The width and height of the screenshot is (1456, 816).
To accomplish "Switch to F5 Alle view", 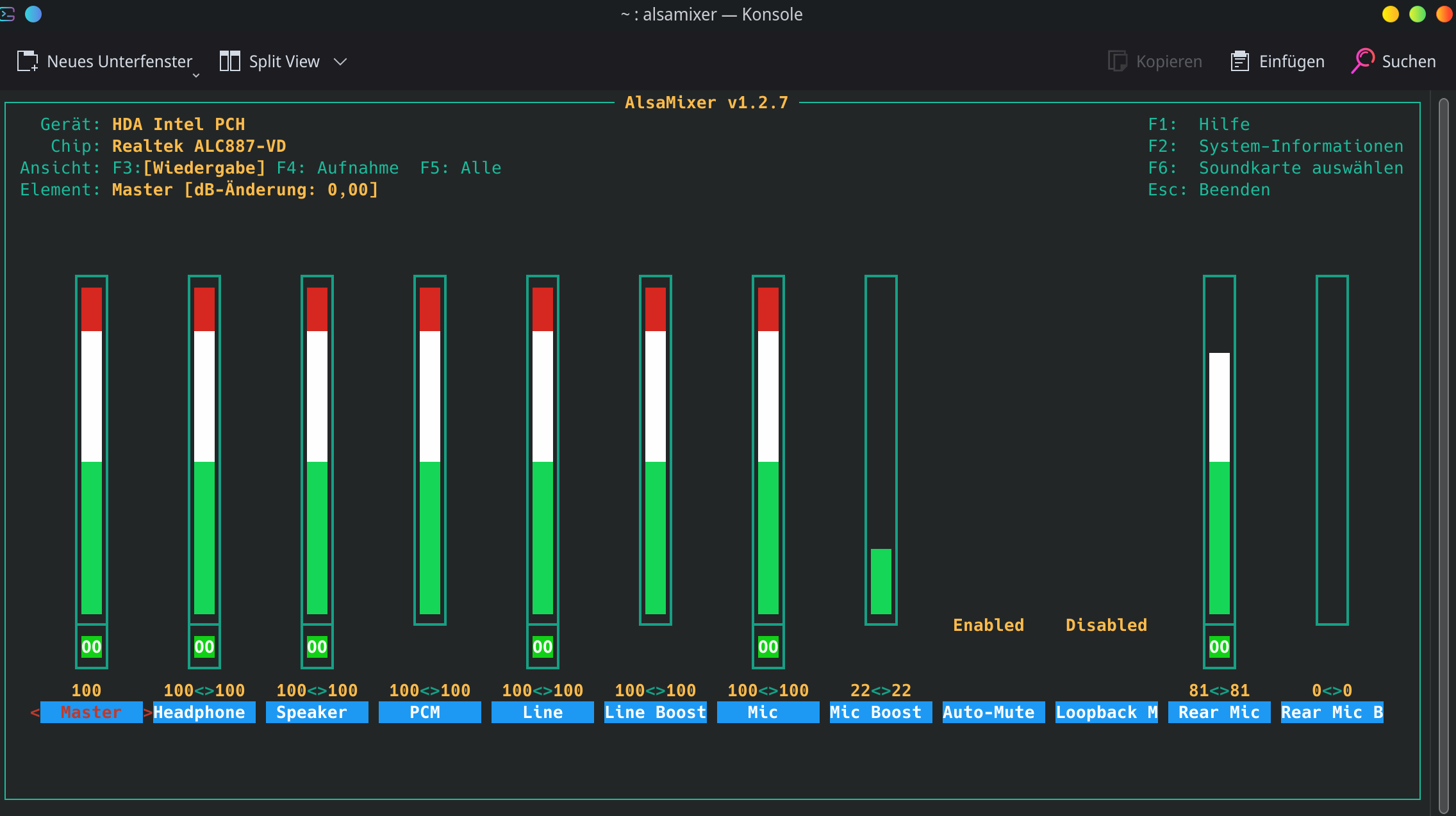I will (461, 168).
